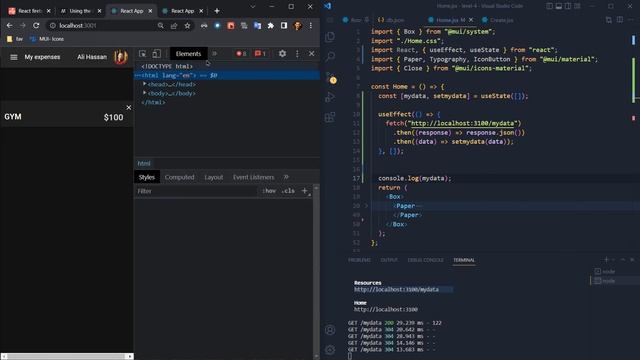
Task: Click the closing html tag row
Action: pyautogui.click(x=153, y=102)
